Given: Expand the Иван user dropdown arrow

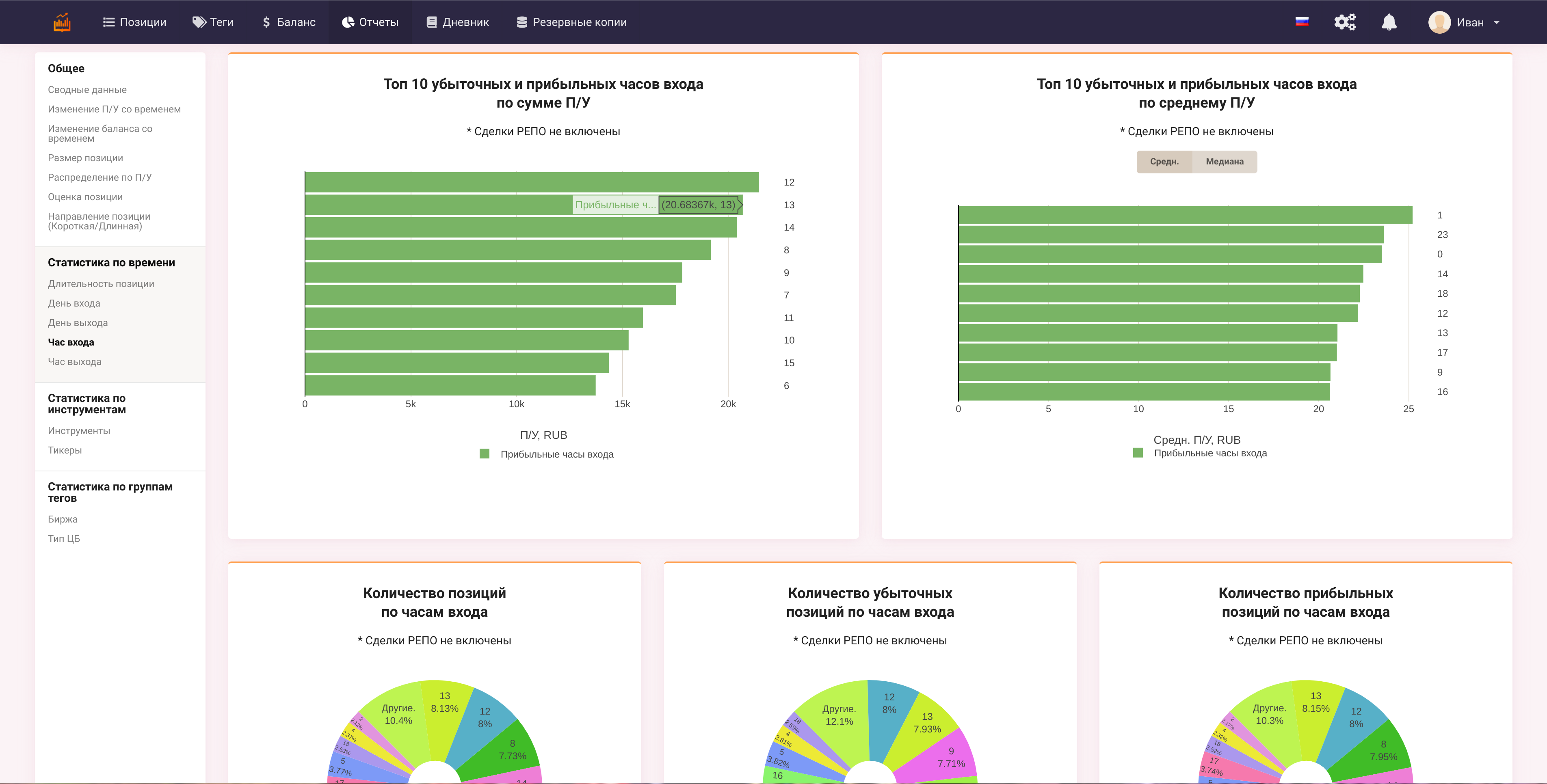Looking at the screenshot, I should pyautogui.click(x=1497, y=23).
